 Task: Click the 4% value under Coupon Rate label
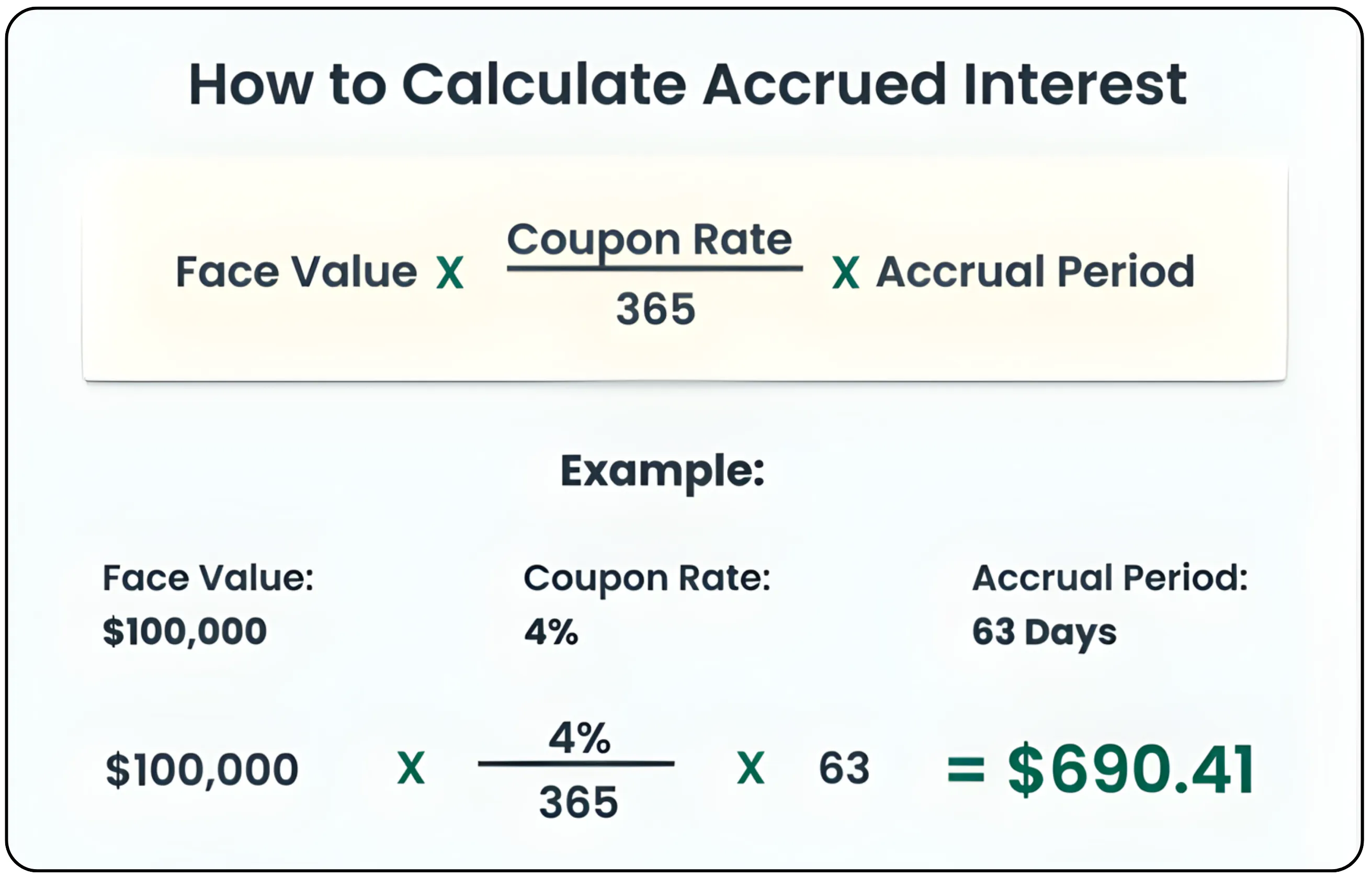tap(551, 632)
